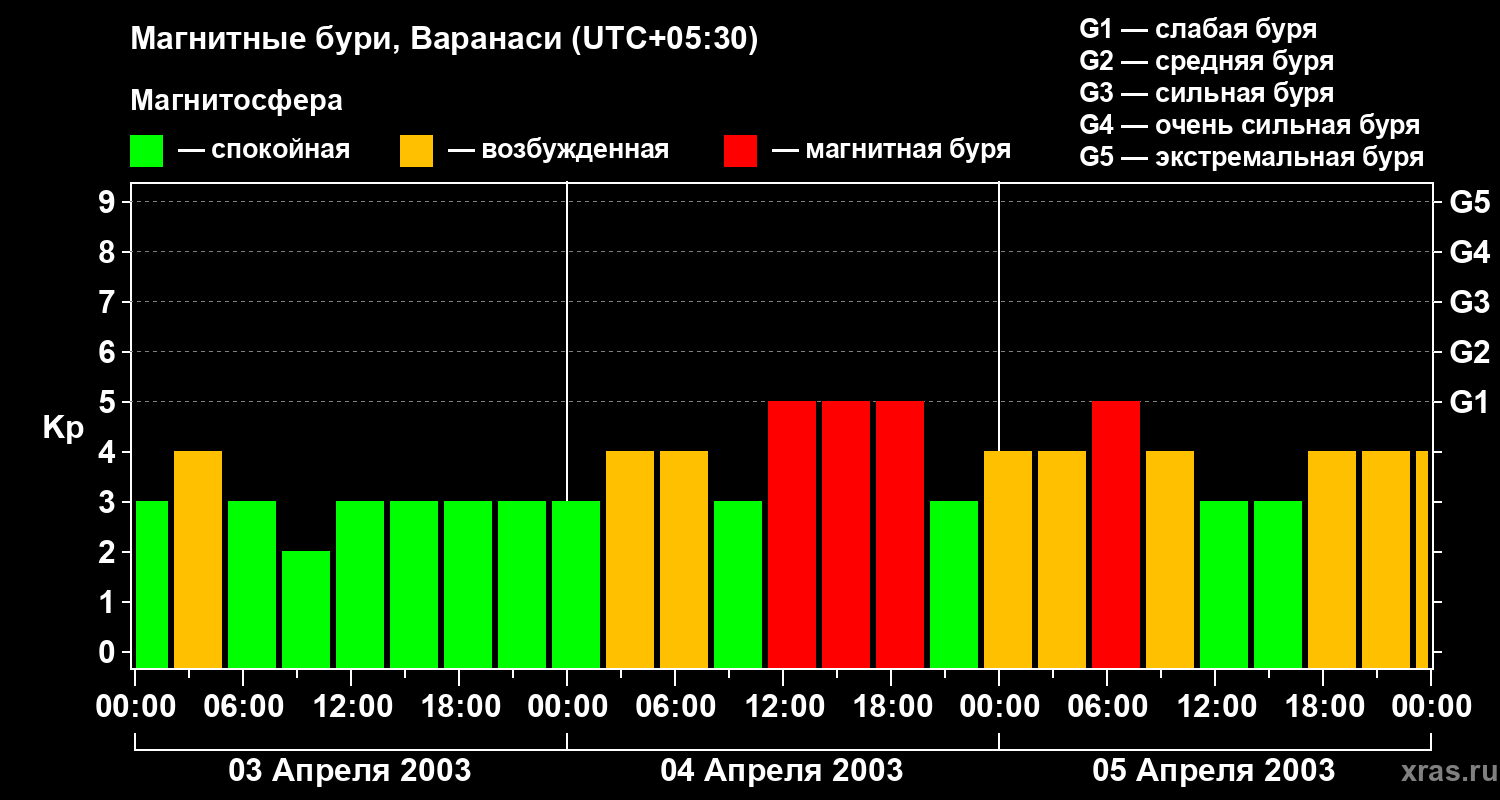Click the G1 label on the right axis
1500x800 pixels.
(1469, 402)
